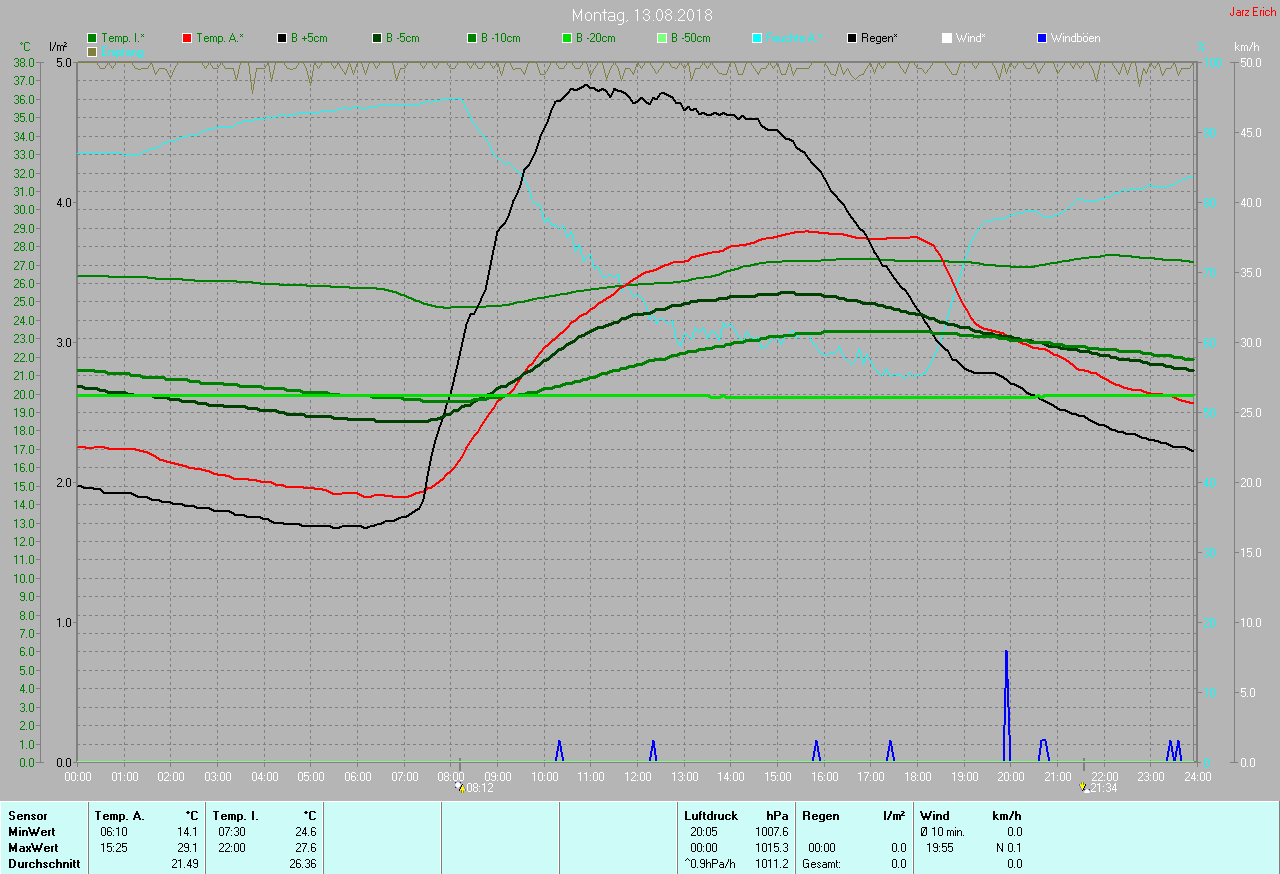This screenshot has width=1280, height=874.
Task: Select the average outside temperature value 21.49
Action: click(184, 863)
